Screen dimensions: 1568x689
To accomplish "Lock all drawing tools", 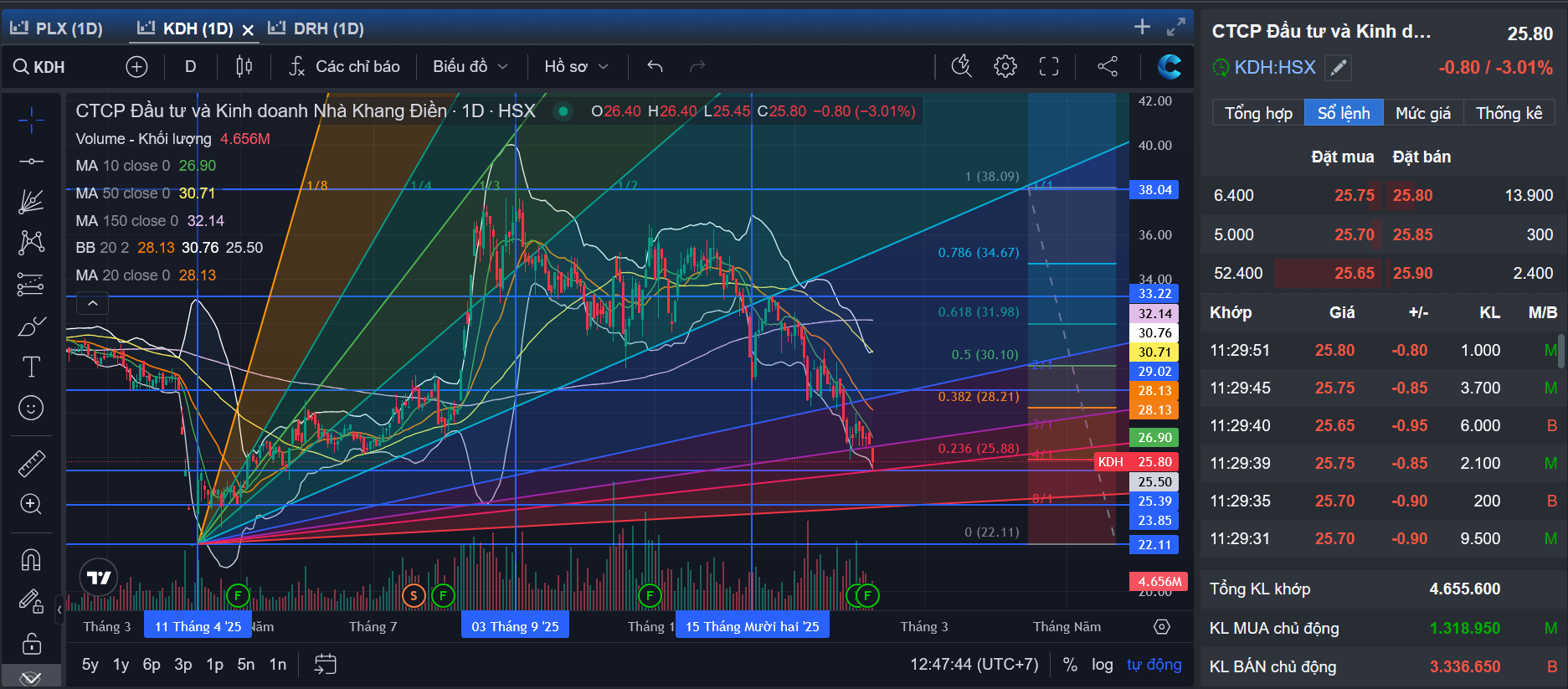I will (31, 643).
